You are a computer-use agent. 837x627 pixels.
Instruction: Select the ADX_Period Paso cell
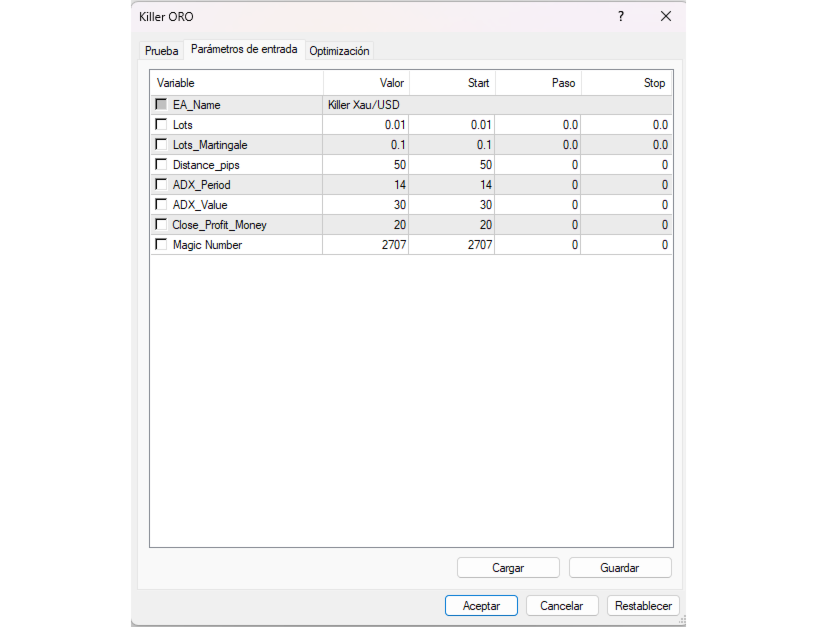(538, 185)
